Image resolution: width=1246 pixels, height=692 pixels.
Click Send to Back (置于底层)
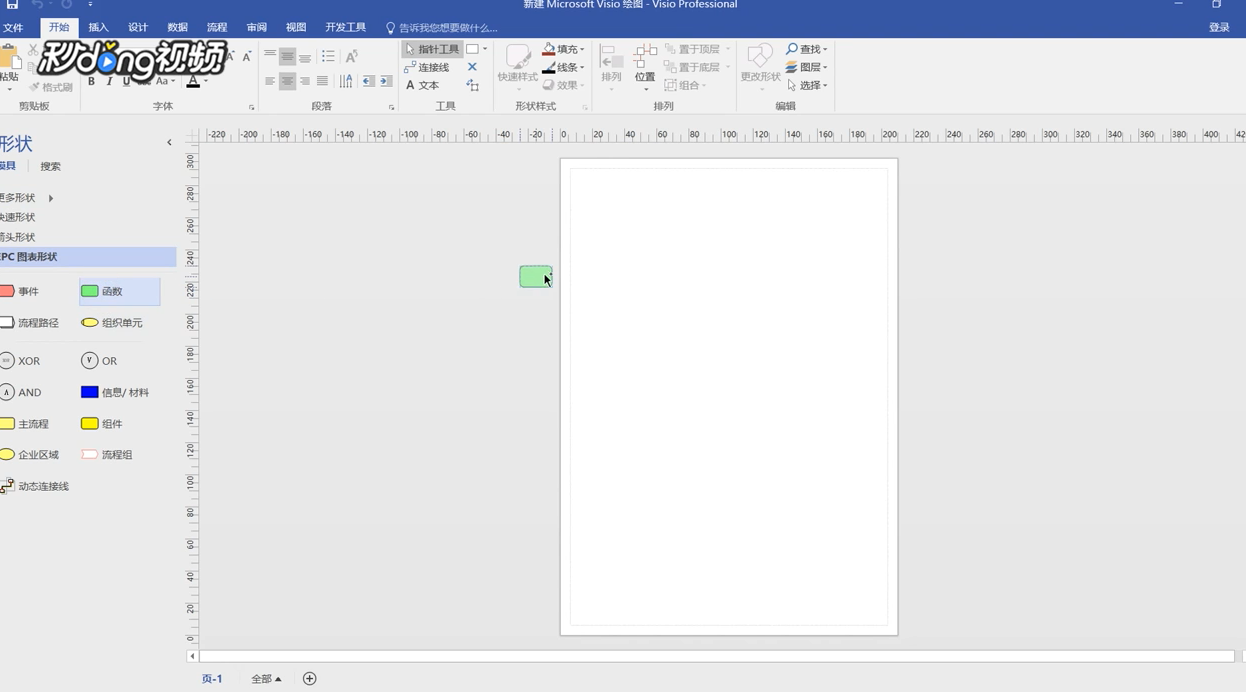point(697,67)
